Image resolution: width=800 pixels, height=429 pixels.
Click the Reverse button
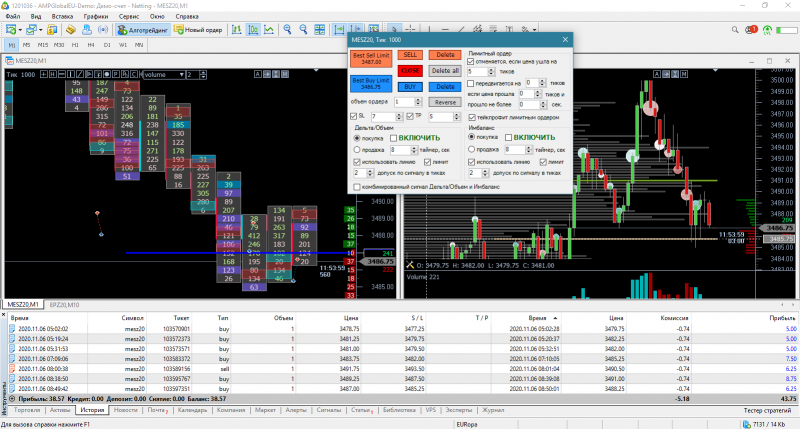click(x=445, y=102)
